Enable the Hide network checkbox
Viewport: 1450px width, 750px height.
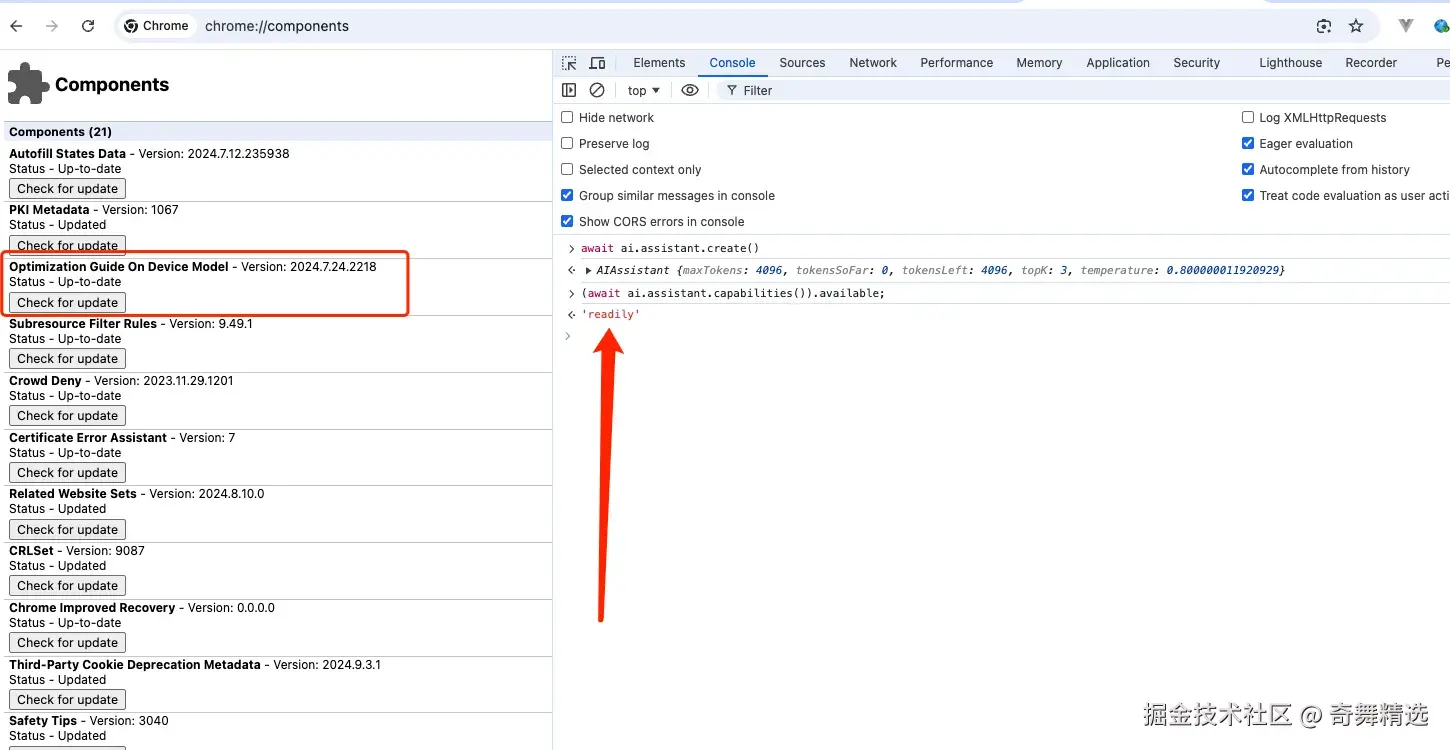(x=567, y=117)
